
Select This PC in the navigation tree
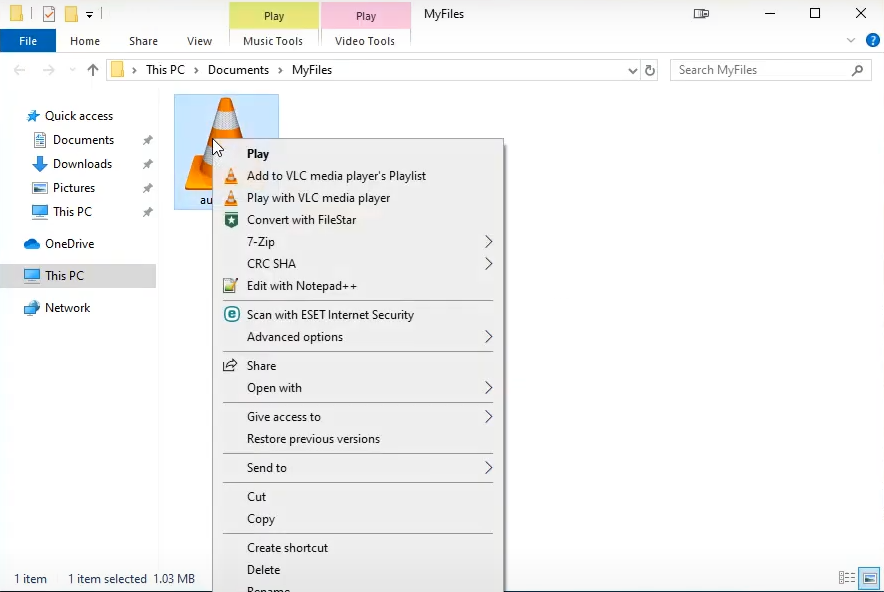[78, 276]
